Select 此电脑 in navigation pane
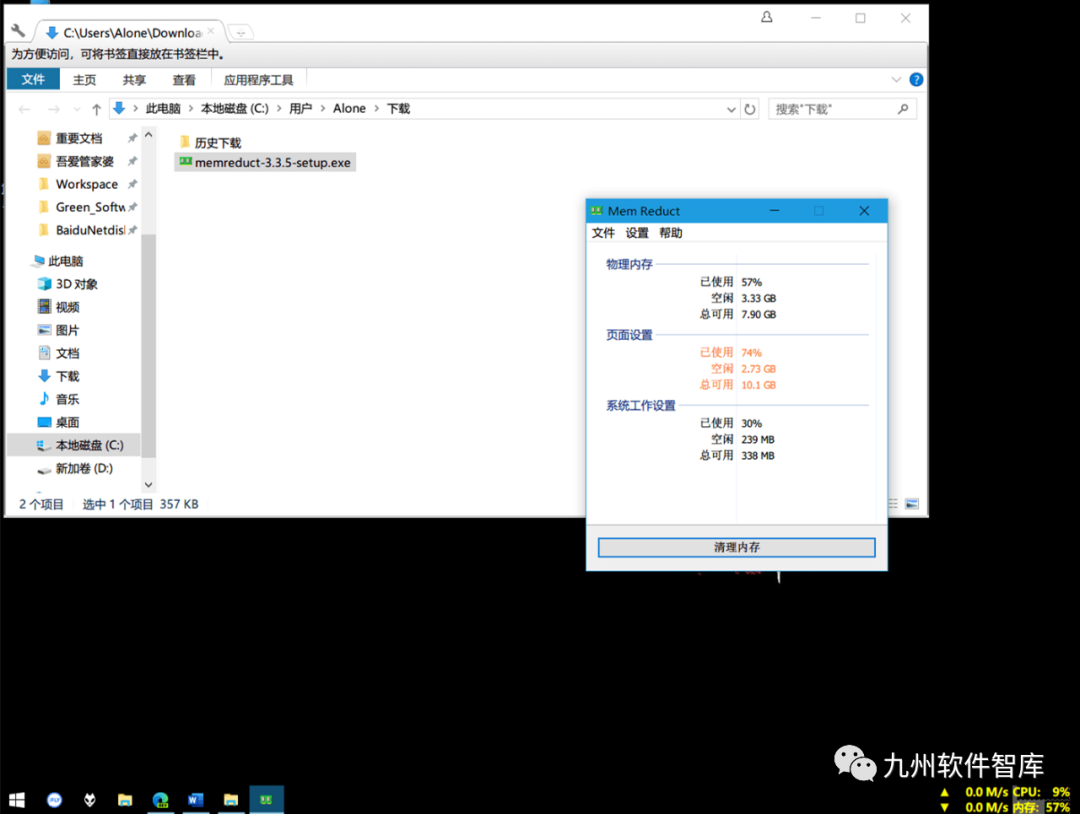Screen dimensions: 1080x814 click(65, 261)
